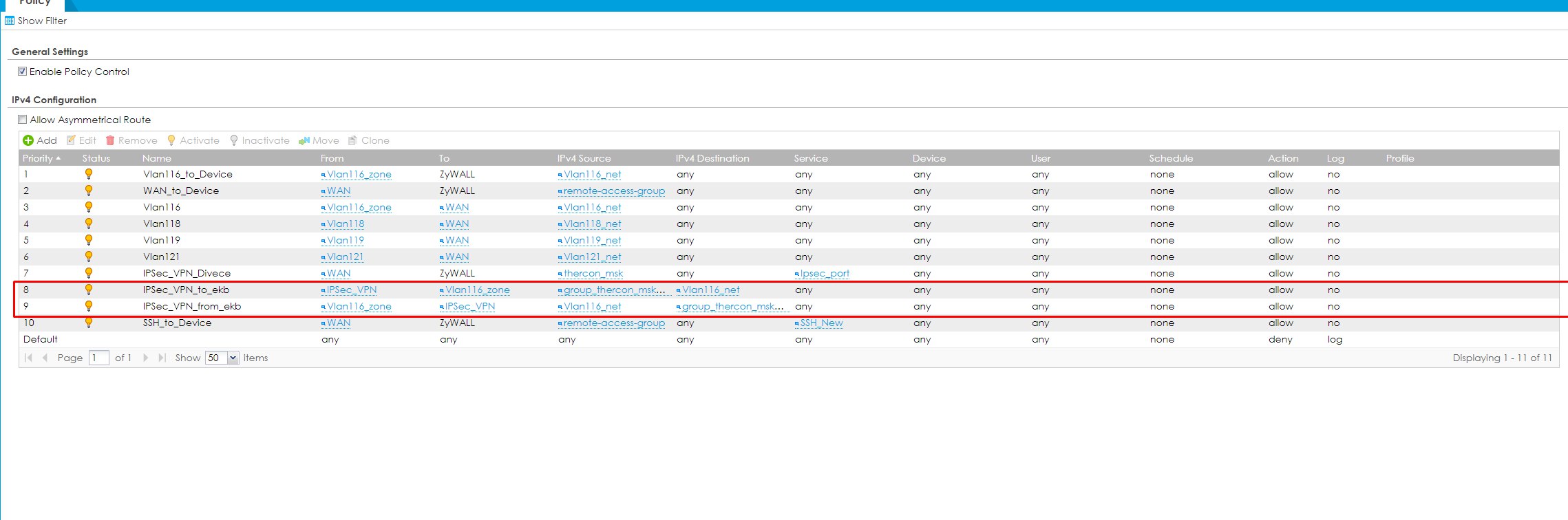This screenshot has width=1568, height=520.
Task: Toggle status bulb for SSH_to_Device rule
Action: point(89,323)
